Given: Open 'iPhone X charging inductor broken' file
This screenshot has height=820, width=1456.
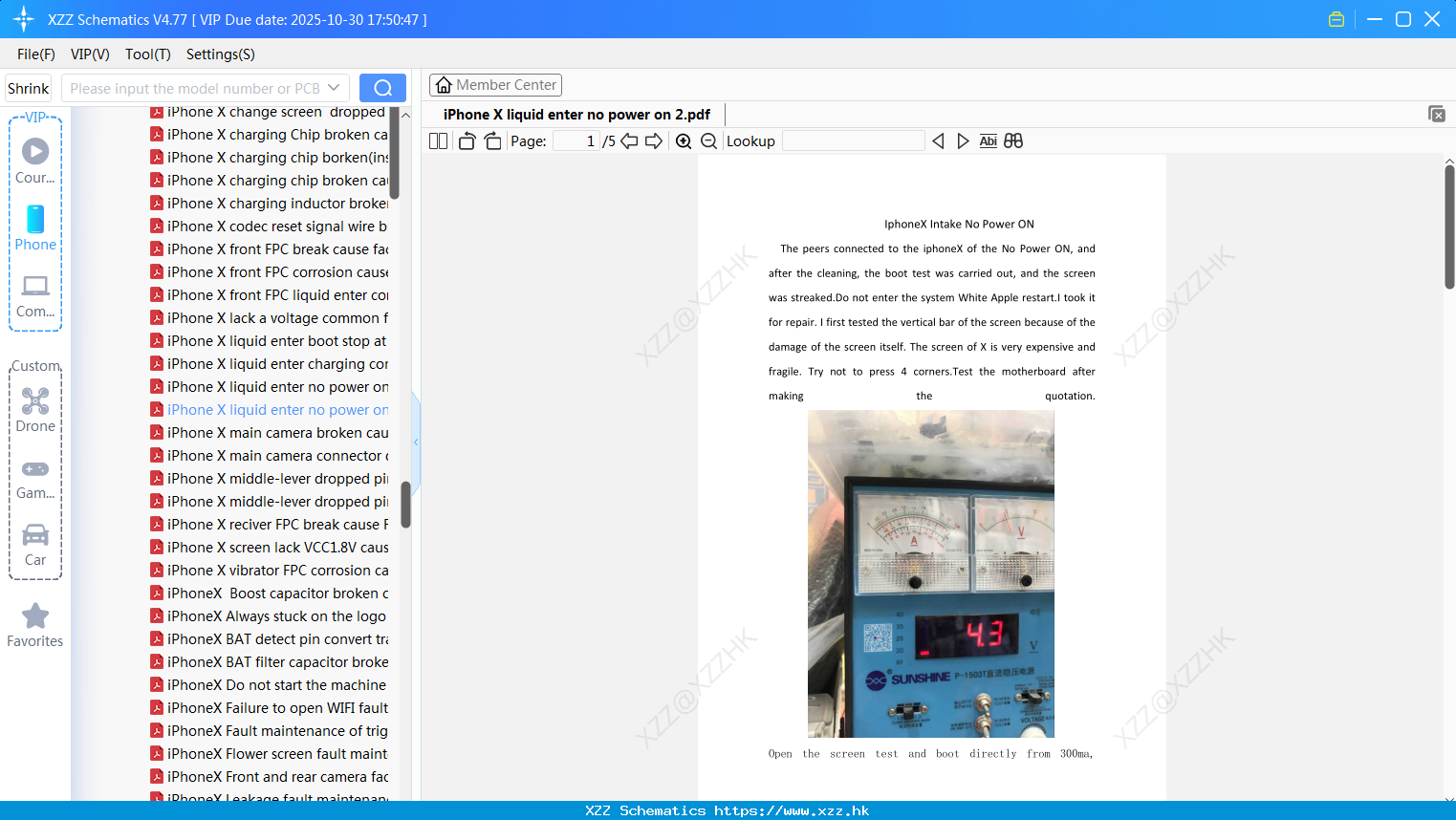Looking at the screenshot, I should click(x=268, y=204).
